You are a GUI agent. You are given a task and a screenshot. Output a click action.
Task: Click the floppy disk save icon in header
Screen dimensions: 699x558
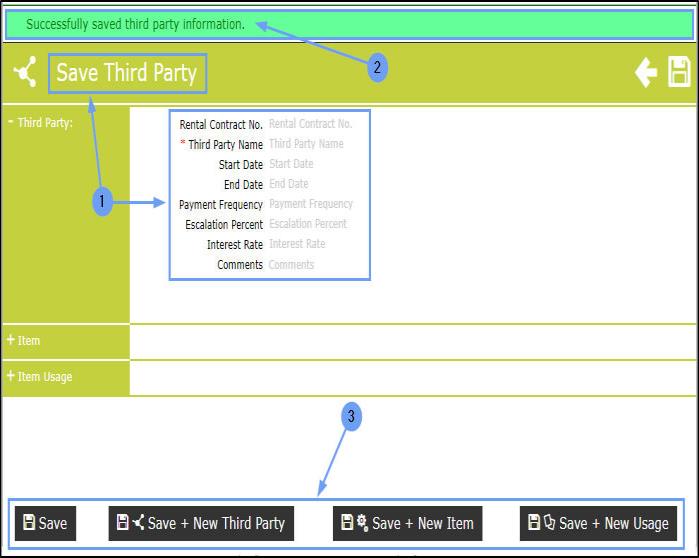679,72
